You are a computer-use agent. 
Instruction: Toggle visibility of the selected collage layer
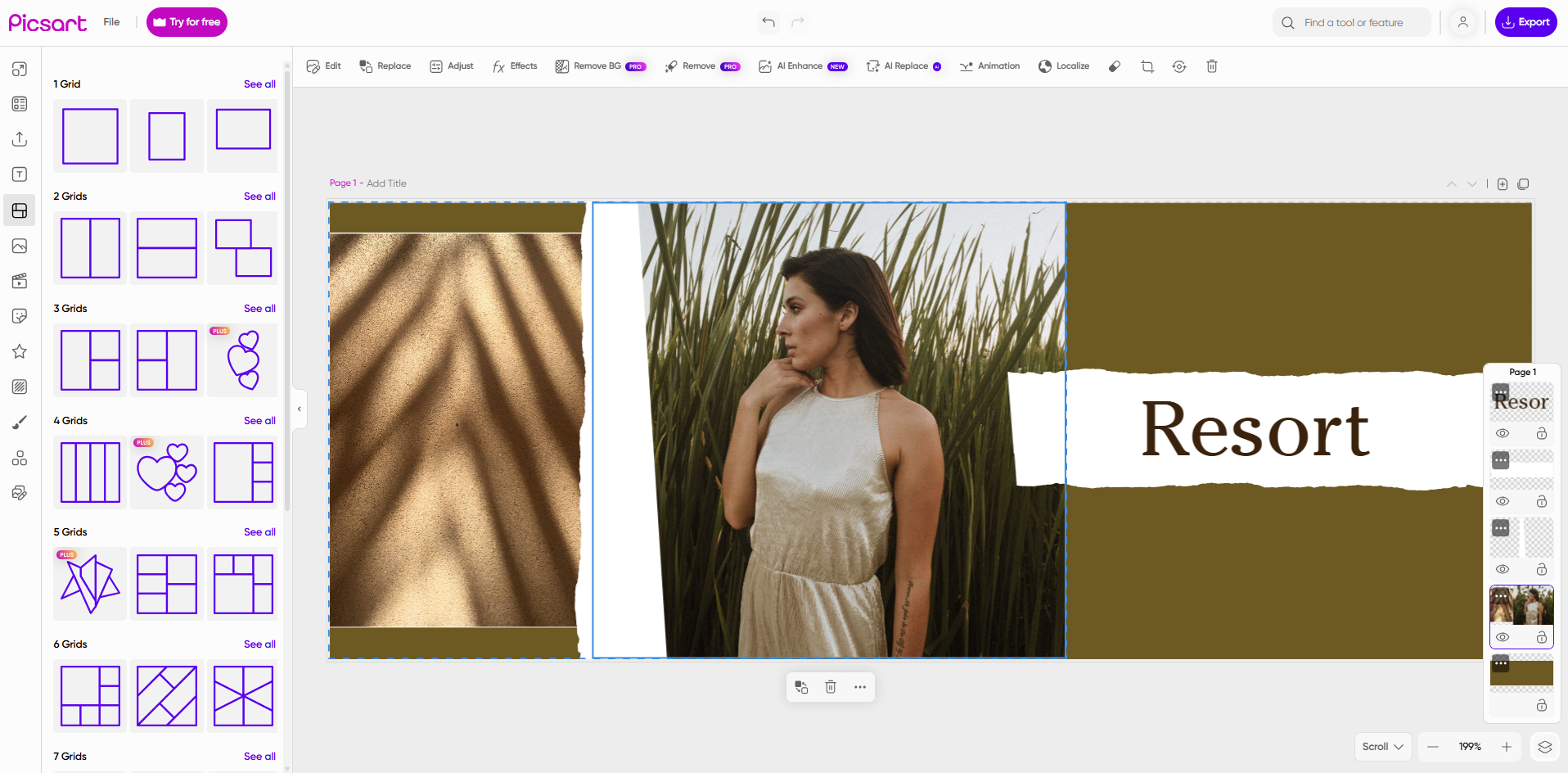[1503, 637]
